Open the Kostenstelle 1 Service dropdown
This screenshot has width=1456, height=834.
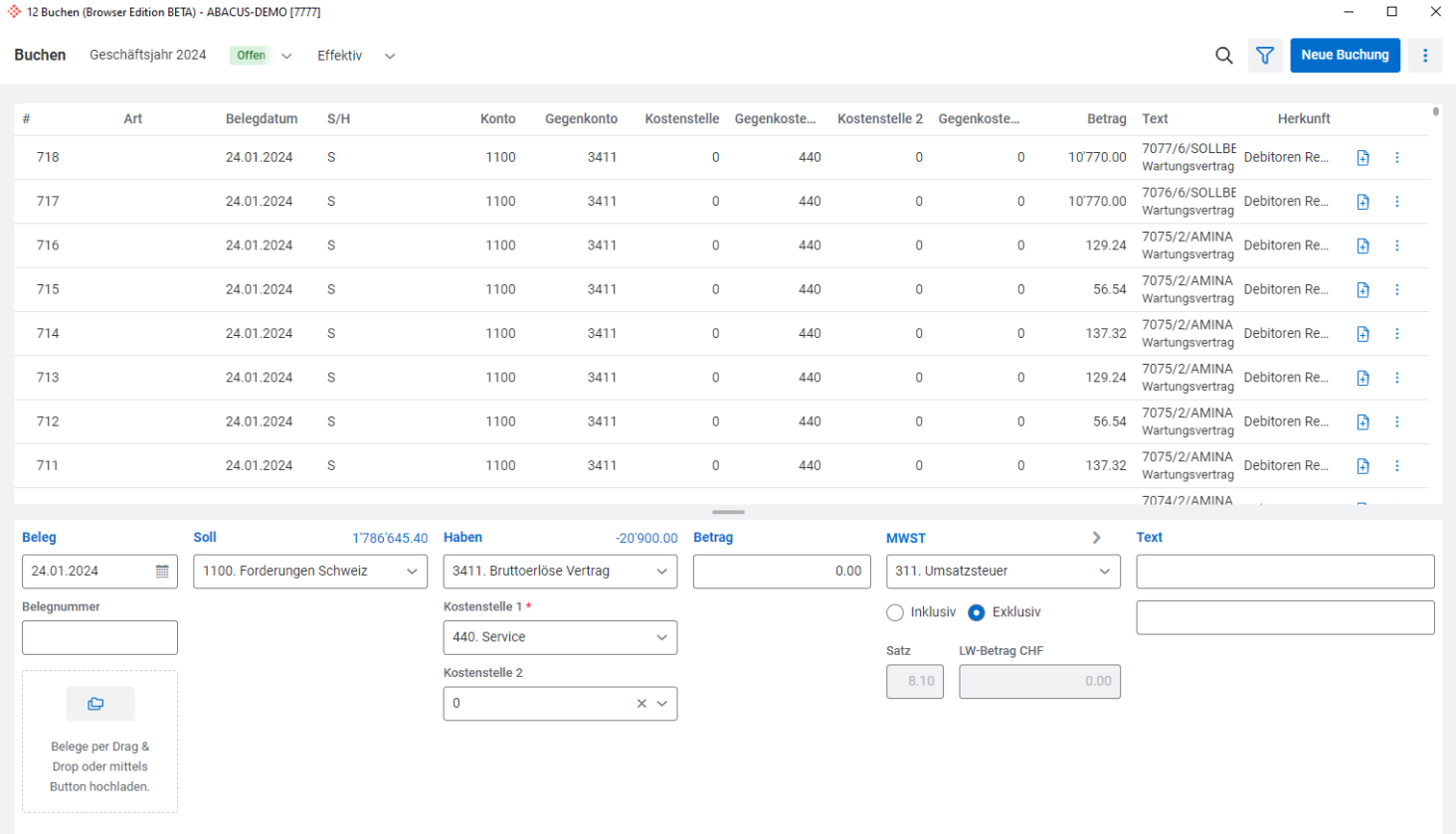[660, 637]
